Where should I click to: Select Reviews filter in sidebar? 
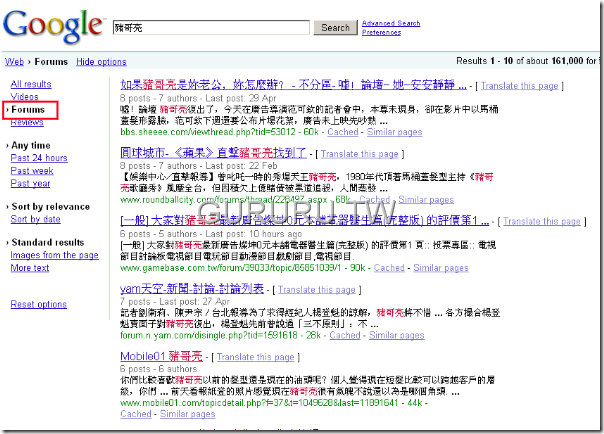[x=27, y=122]
